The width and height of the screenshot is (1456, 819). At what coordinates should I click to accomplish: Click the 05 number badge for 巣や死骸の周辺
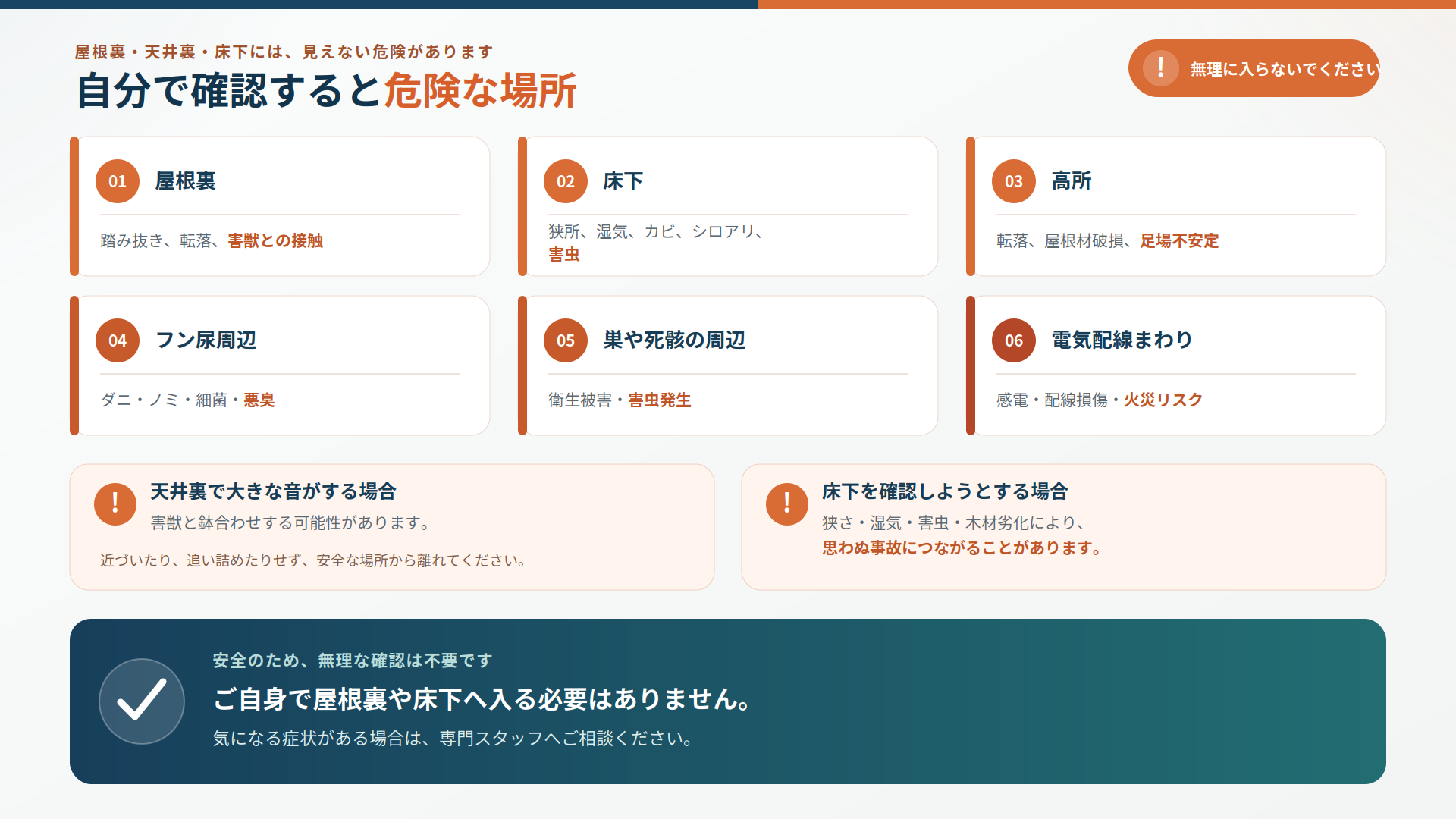pos(566,340)
